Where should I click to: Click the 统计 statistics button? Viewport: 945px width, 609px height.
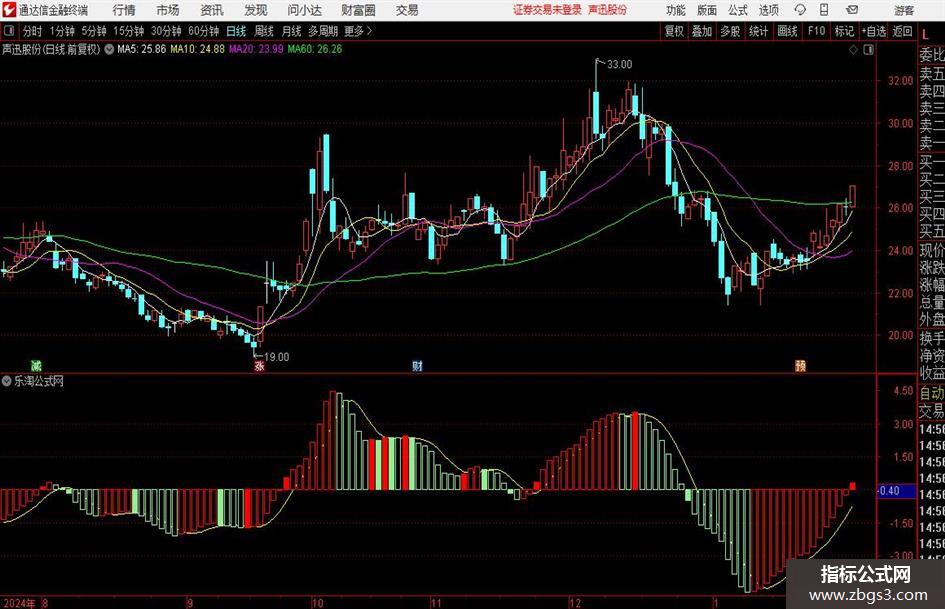click(759, 31)
